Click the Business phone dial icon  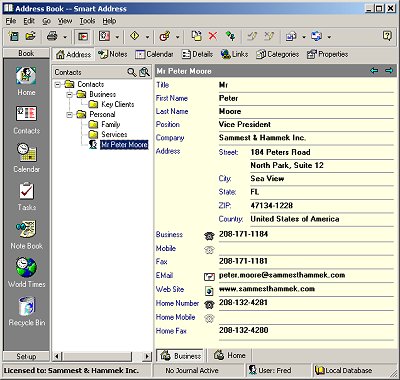[x=209, y=236]
